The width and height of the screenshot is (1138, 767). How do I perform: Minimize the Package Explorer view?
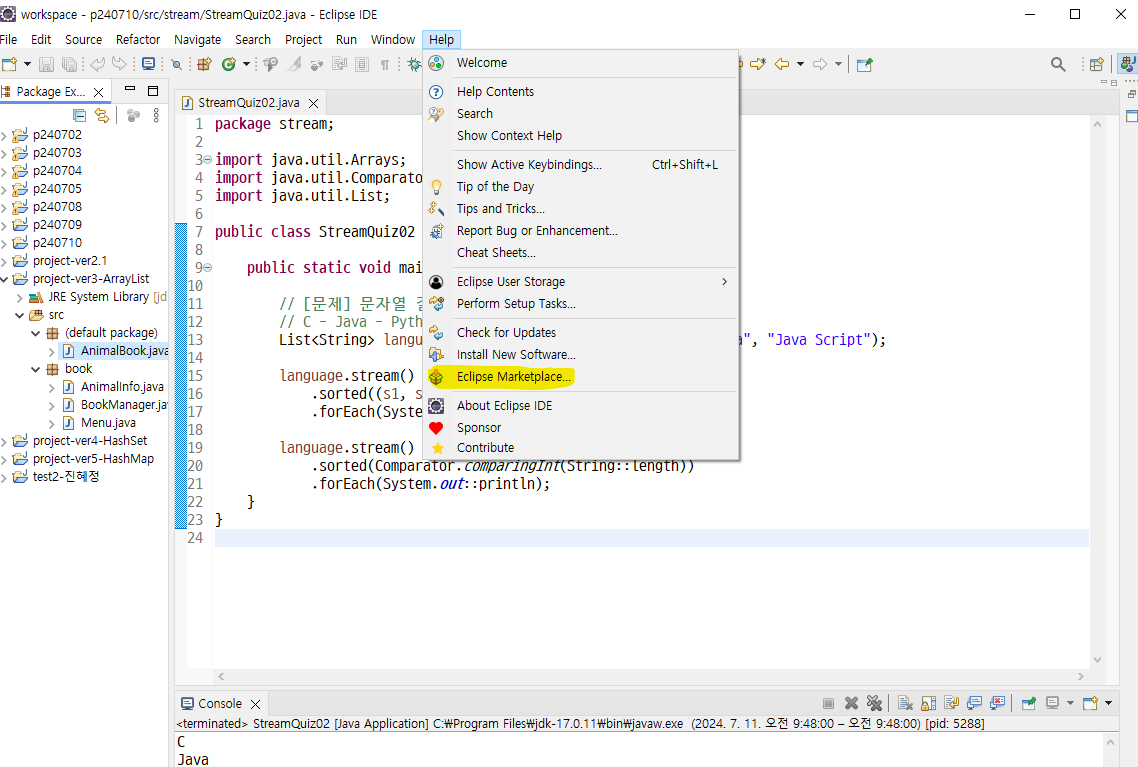point(130,89)
